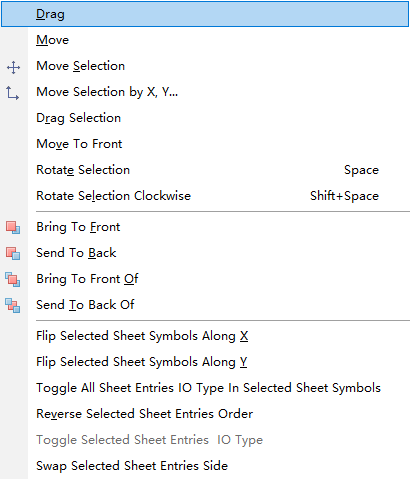Choose Reverse Selected Sheet Entries Order

coord(205,414)
